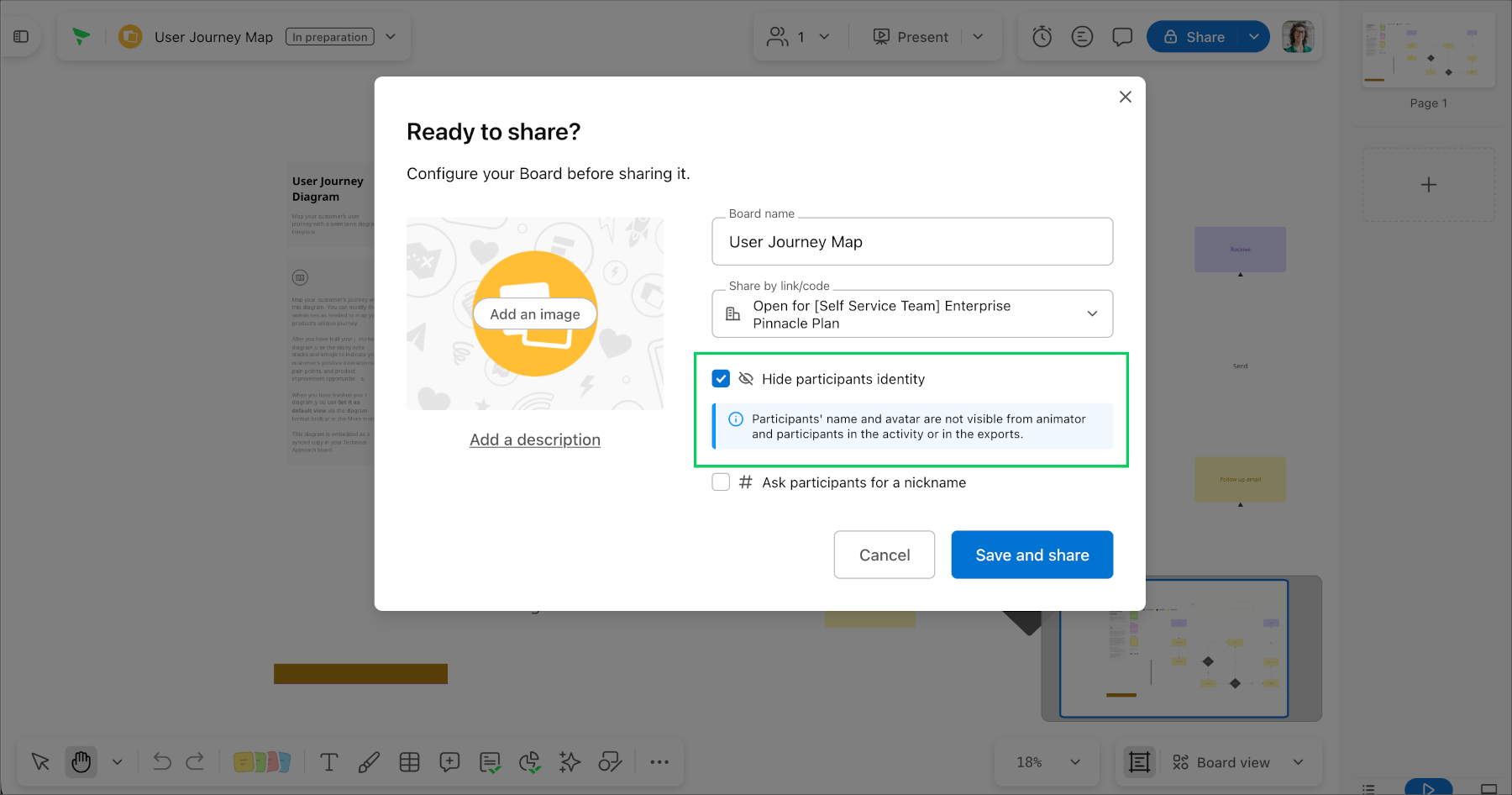Open the chat messages icon
This screenshot has height=795, width=1512.
1122,37
